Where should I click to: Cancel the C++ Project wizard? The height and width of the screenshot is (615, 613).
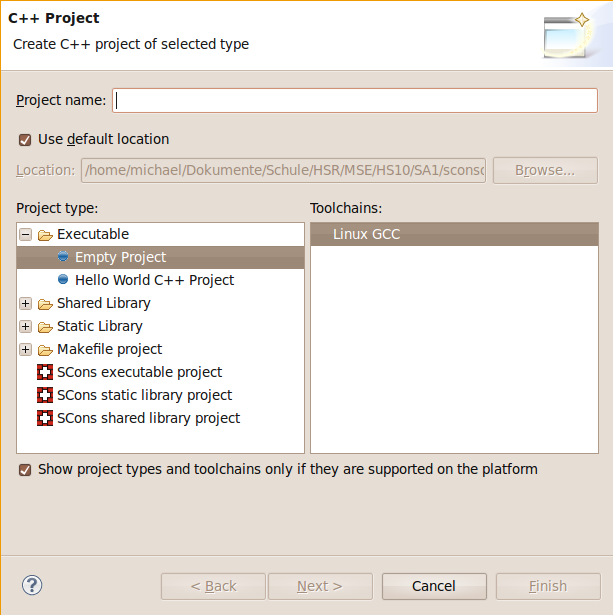434,586
